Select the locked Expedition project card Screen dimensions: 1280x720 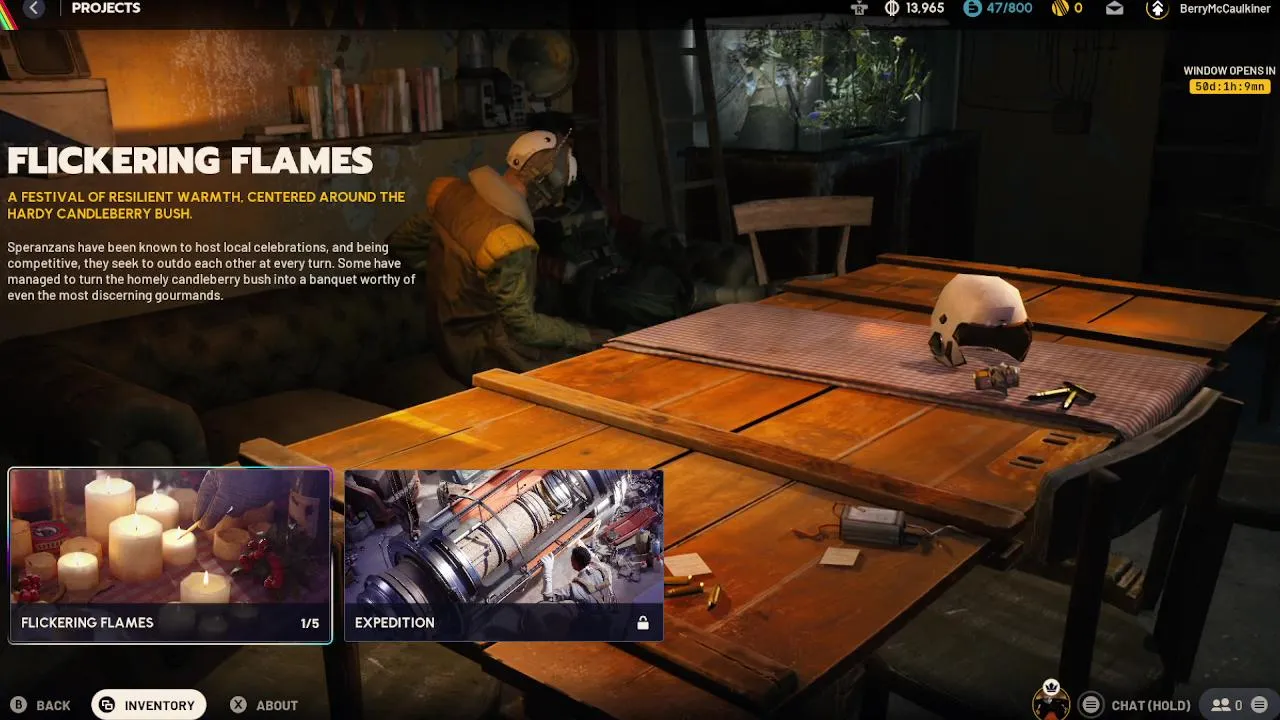coord(503,555)
